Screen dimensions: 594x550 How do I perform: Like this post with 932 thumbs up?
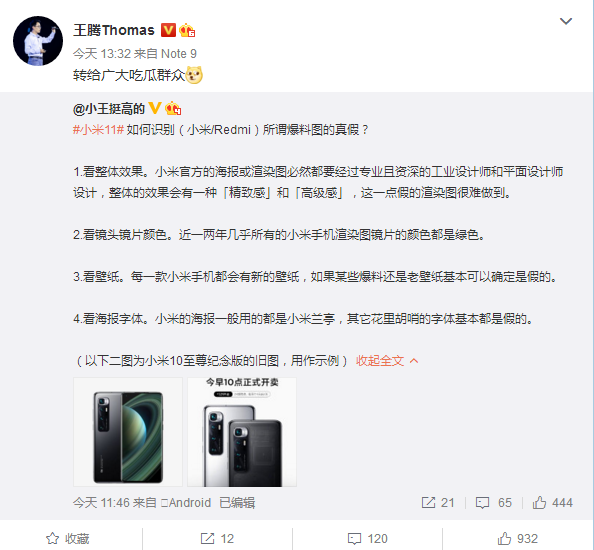[x=517, y=538]
